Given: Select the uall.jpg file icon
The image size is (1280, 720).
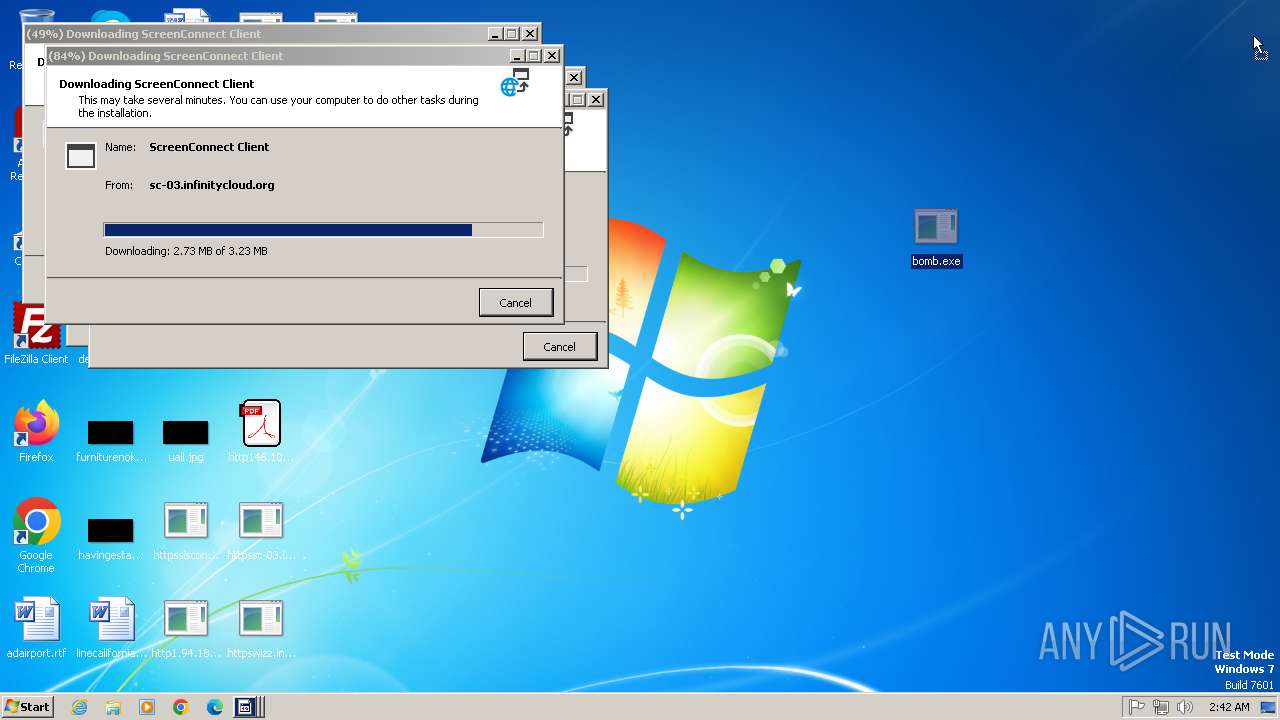Looking at the screenshot, I should click(186, 440).
